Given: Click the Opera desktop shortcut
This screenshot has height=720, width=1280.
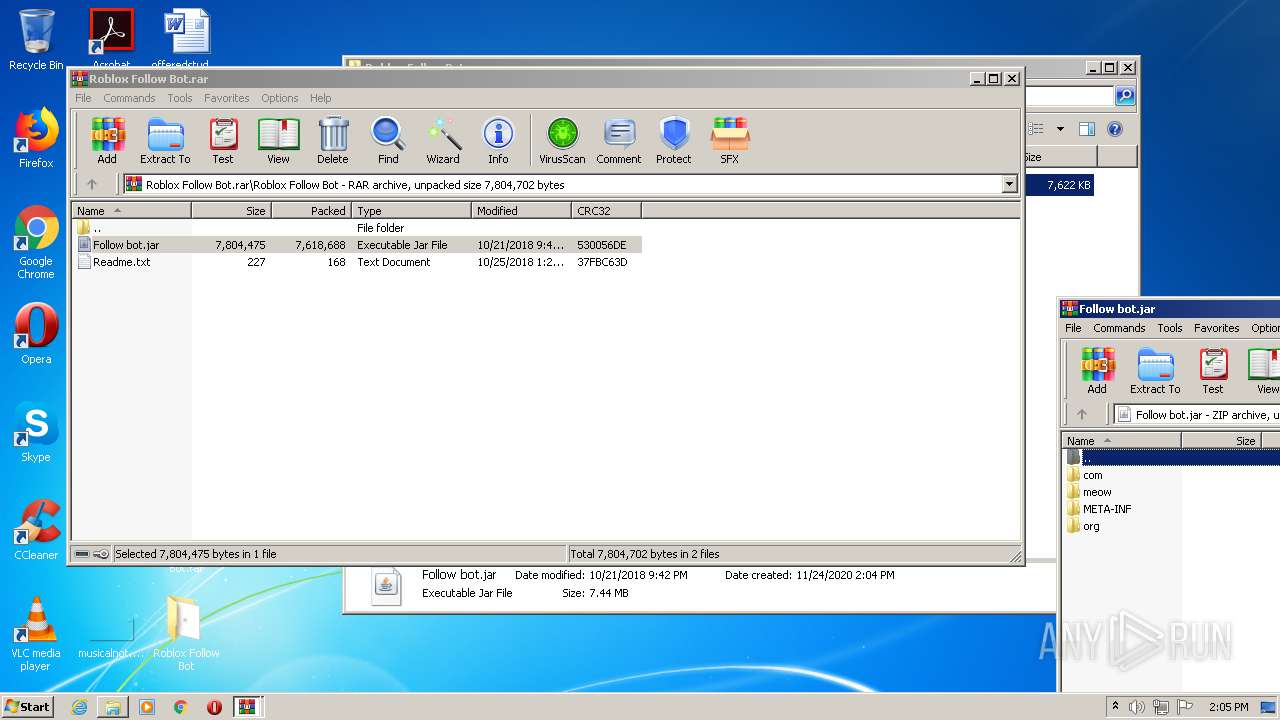Looking at the screenshot, I should pyautogui.click(x=36, y=334).
